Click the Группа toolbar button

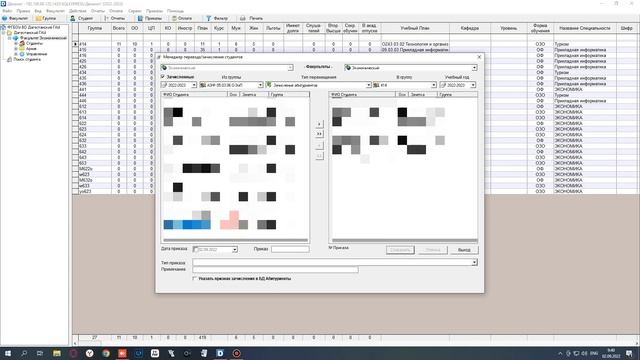click(x=45, y=18)
